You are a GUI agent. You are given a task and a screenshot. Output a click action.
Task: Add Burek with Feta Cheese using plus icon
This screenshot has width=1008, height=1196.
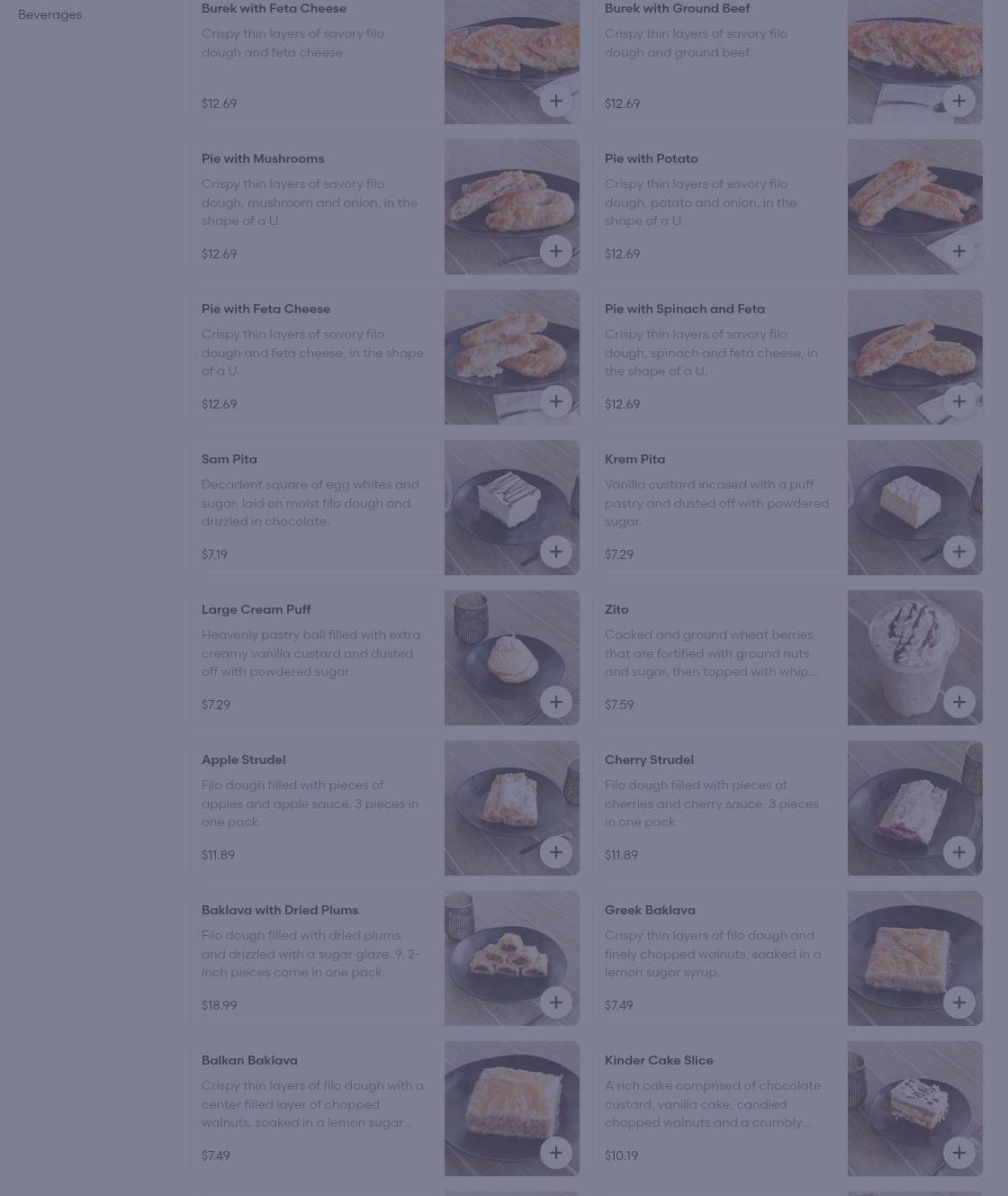tap(556, 101)
